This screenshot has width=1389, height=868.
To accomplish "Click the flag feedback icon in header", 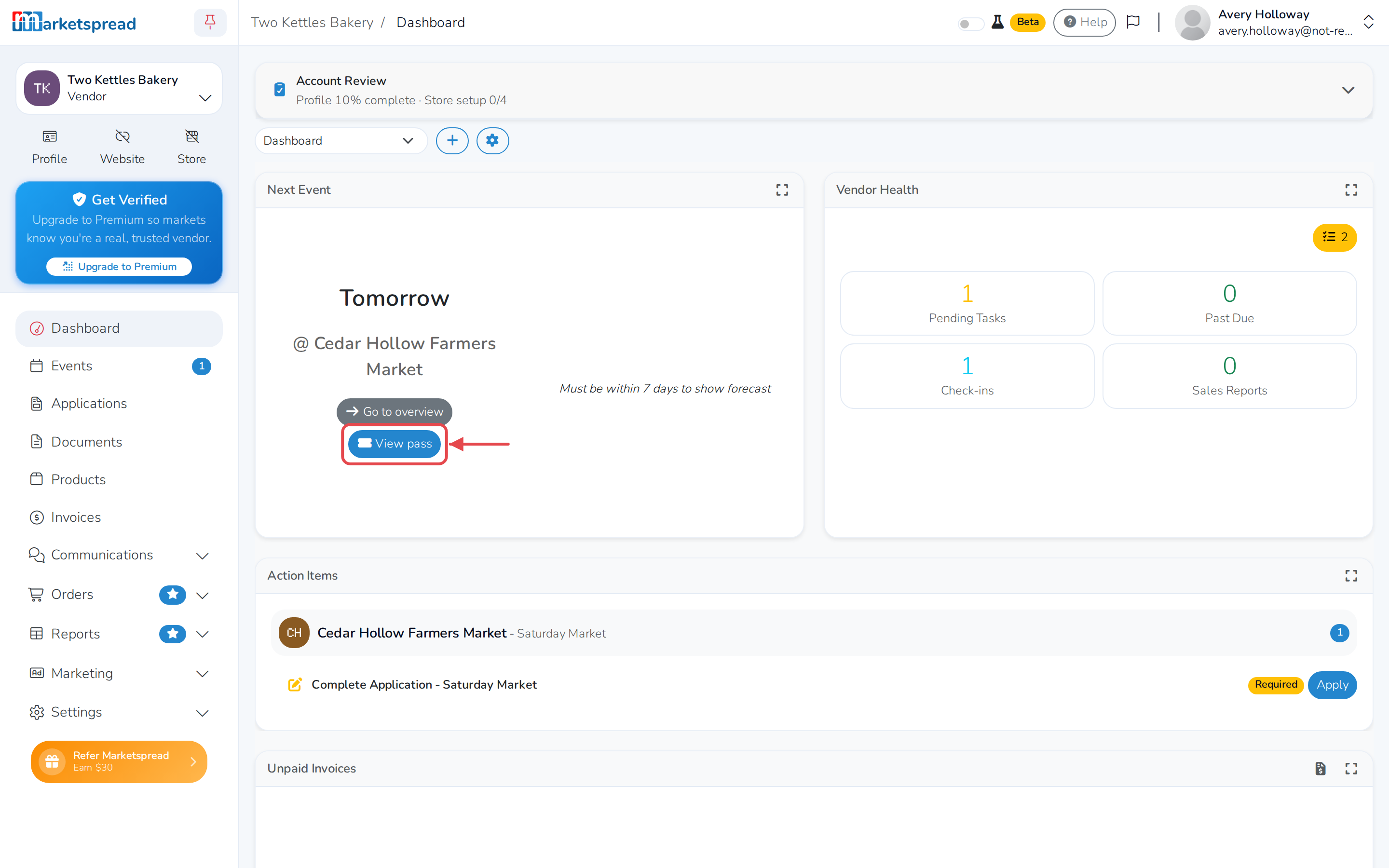I will 1133,22.
